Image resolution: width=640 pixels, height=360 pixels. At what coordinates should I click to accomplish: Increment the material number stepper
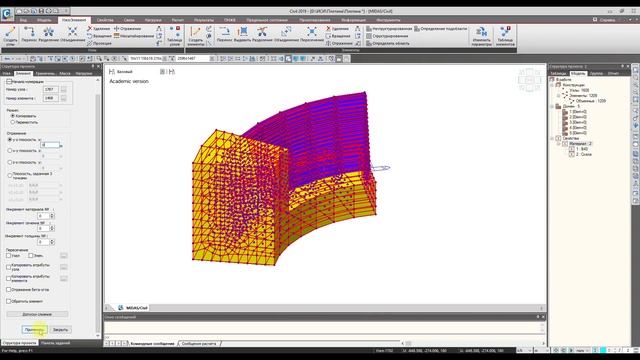[52, 214]
